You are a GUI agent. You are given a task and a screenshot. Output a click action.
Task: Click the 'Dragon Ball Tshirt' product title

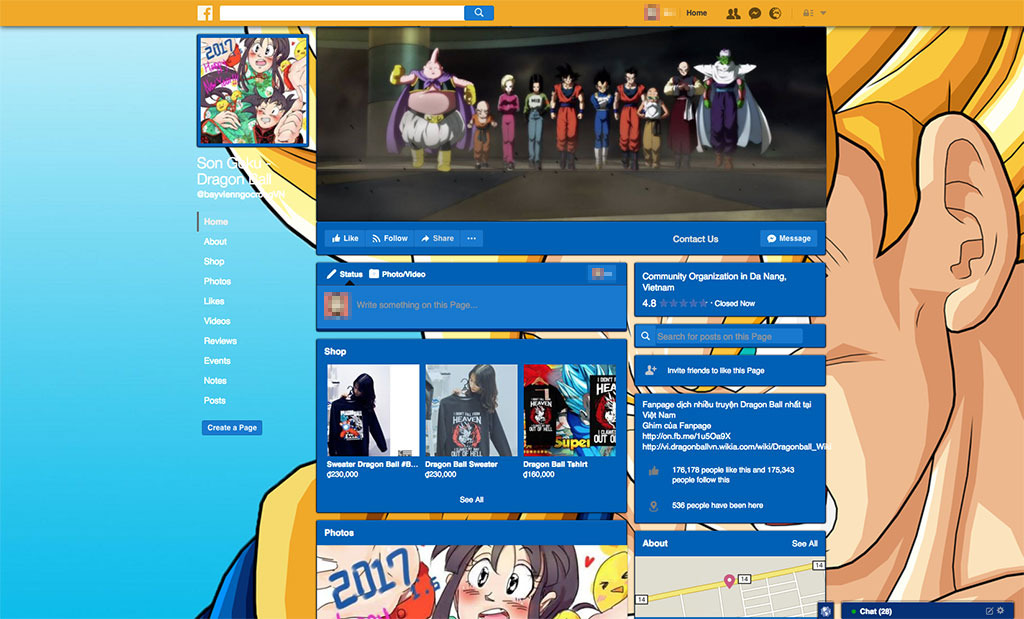(555, 464)
